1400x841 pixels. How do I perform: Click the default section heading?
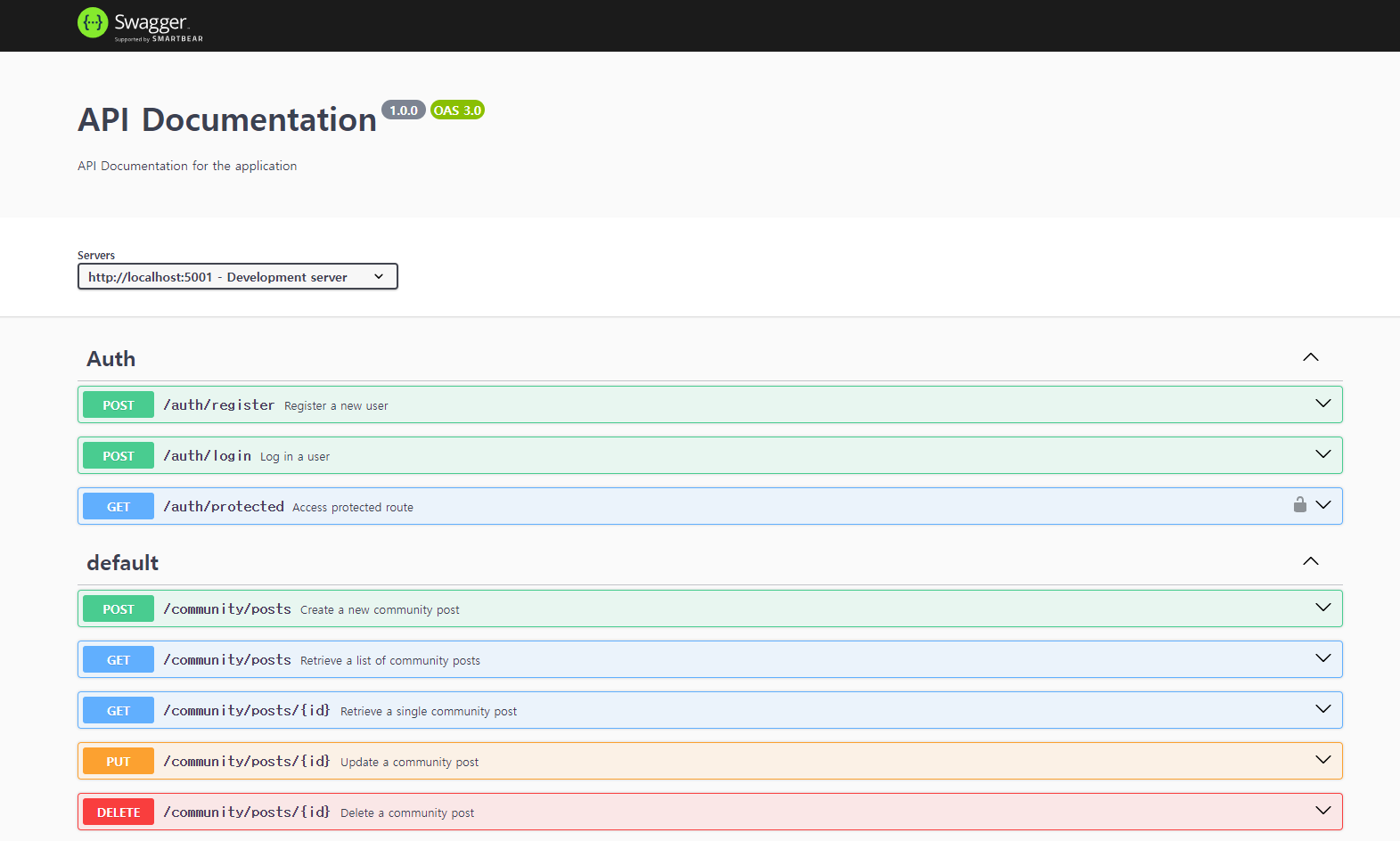point(123,563)
